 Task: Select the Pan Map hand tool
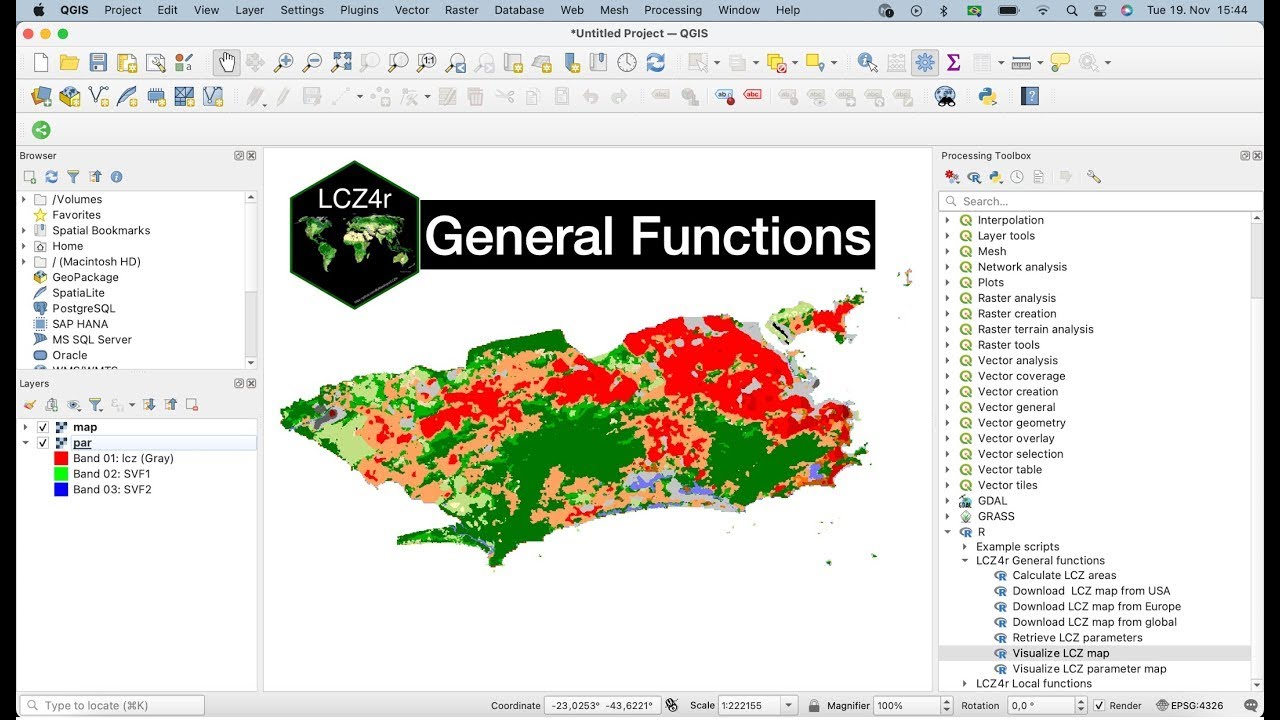(227, 63)
